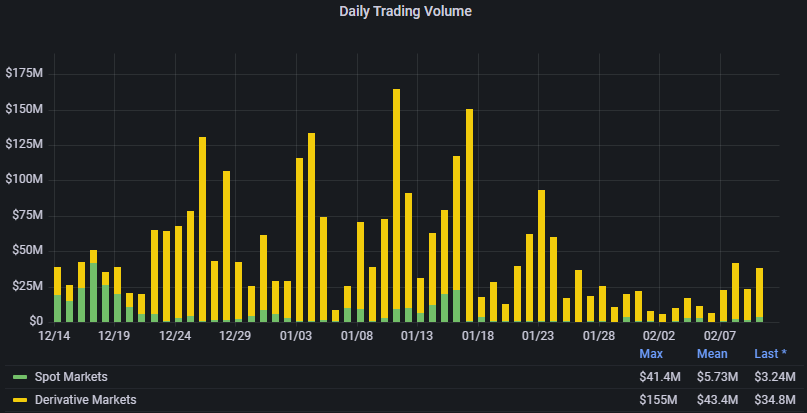The height and width of the screenshot is (413, 807).
Task: Click the yellow Derivative Markets color swatch
Action: [x=20, y=401]
